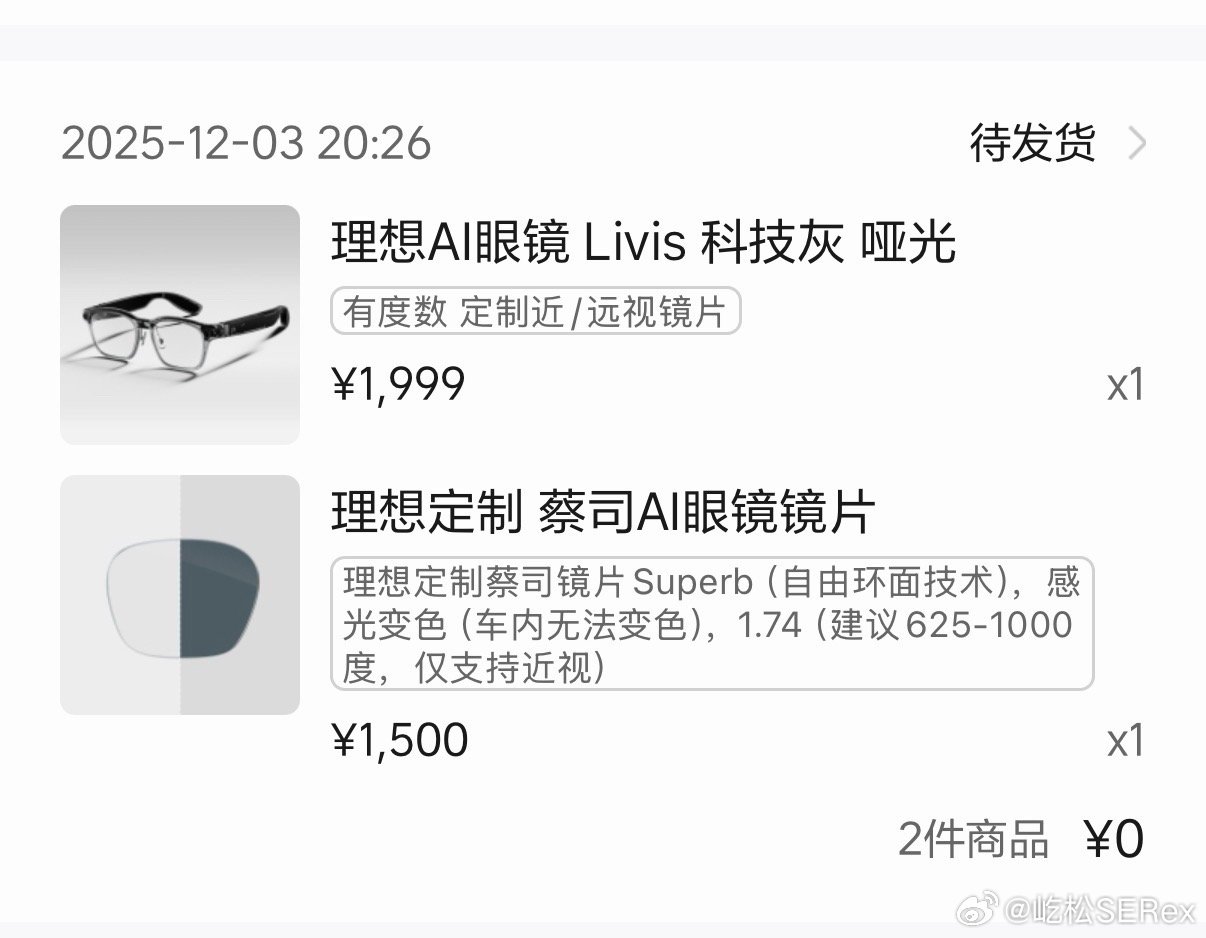Click the 有度数 定制近/远视镜片 spec tag
1206x938 pixels.
[x=535, y=311]
